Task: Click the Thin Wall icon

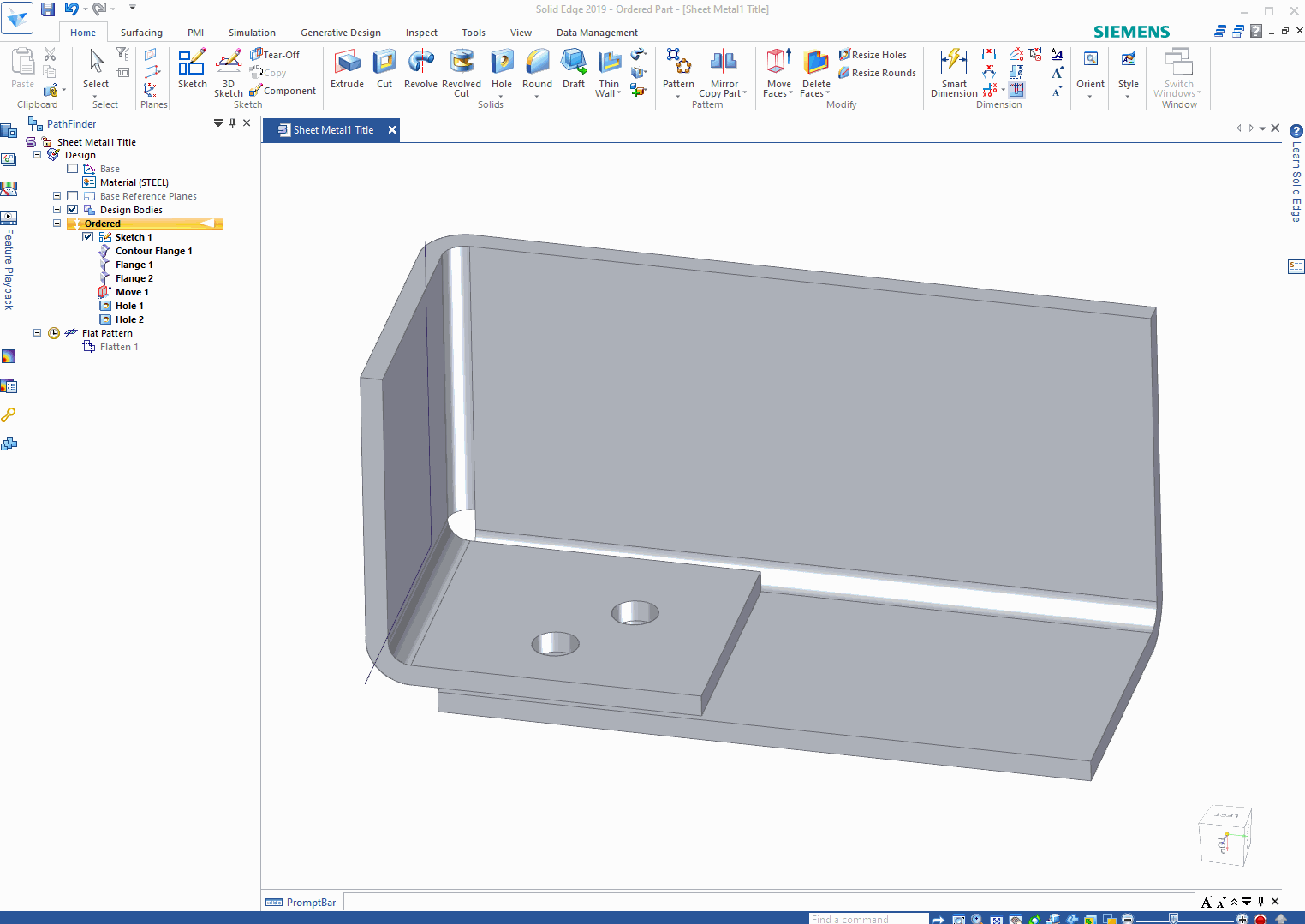Action: 609,63
